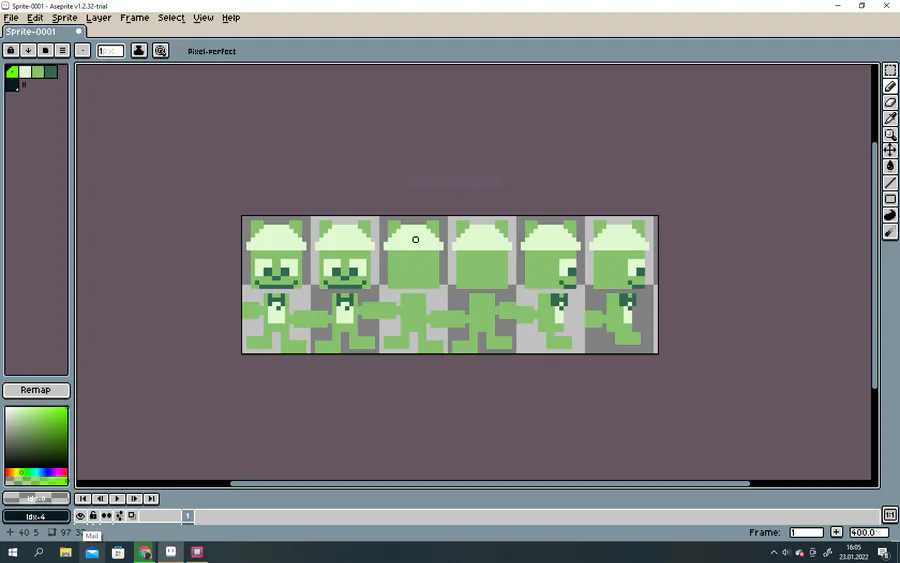
Task: Open the dynamics options button
Action: point(161,51)
